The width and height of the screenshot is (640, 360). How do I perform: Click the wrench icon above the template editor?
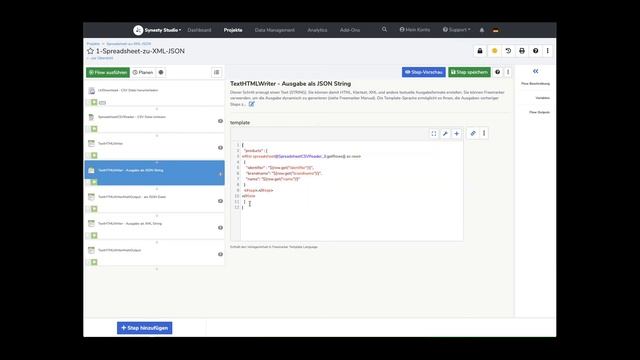pos(445,133)
